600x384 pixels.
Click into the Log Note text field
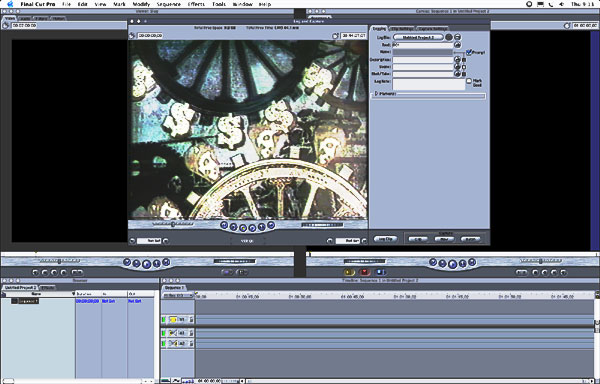pos(429,84)
